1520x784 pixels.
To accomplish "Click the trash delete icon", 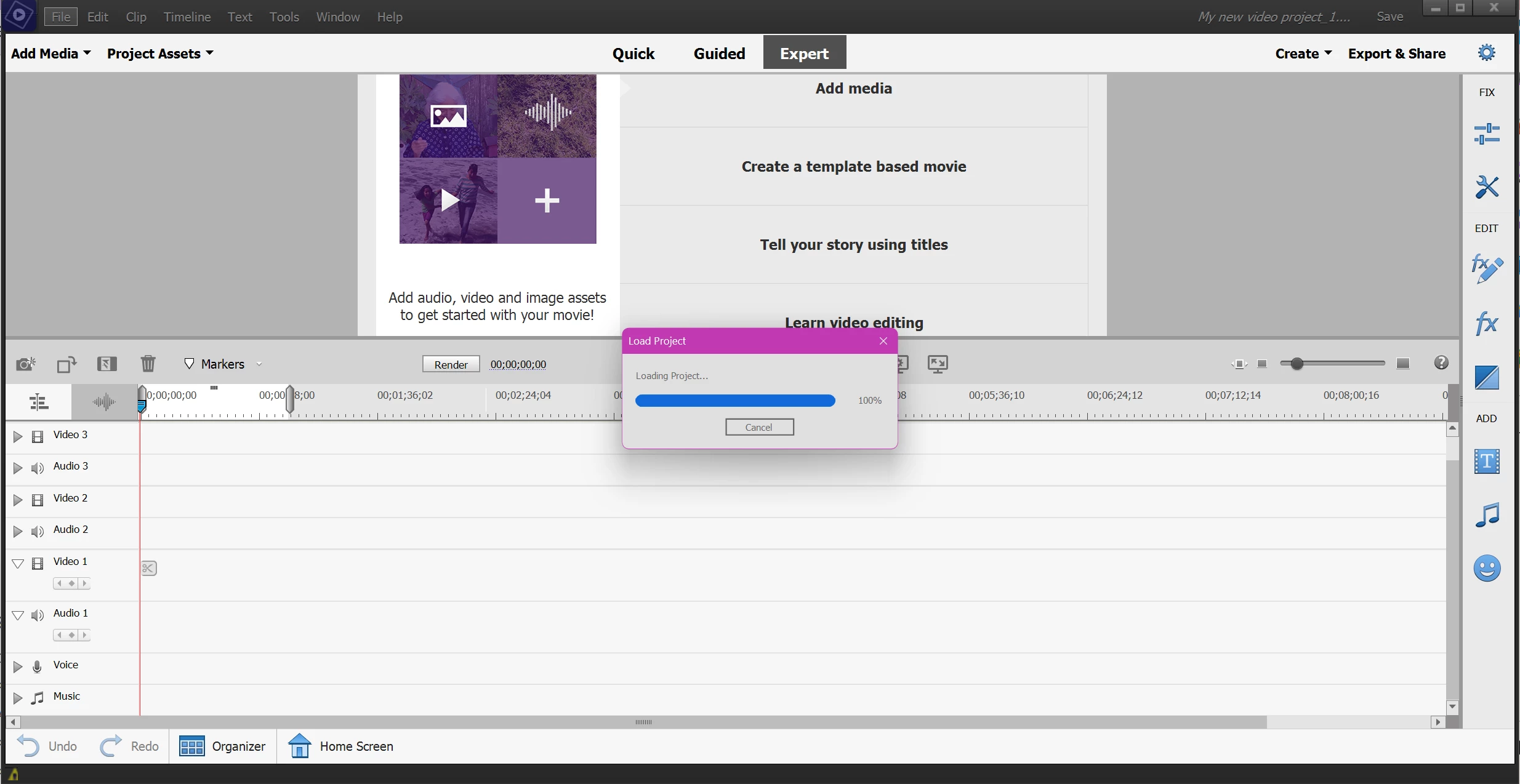I will [148, 364].
